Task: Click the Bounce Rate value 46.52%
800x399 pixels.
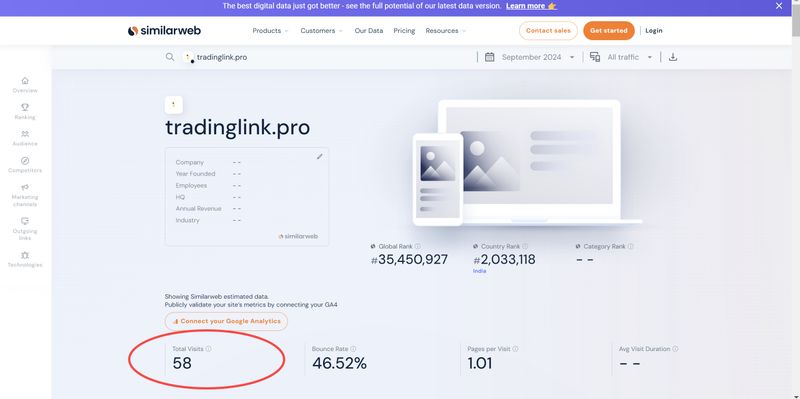Action: [x=339, y=363]
